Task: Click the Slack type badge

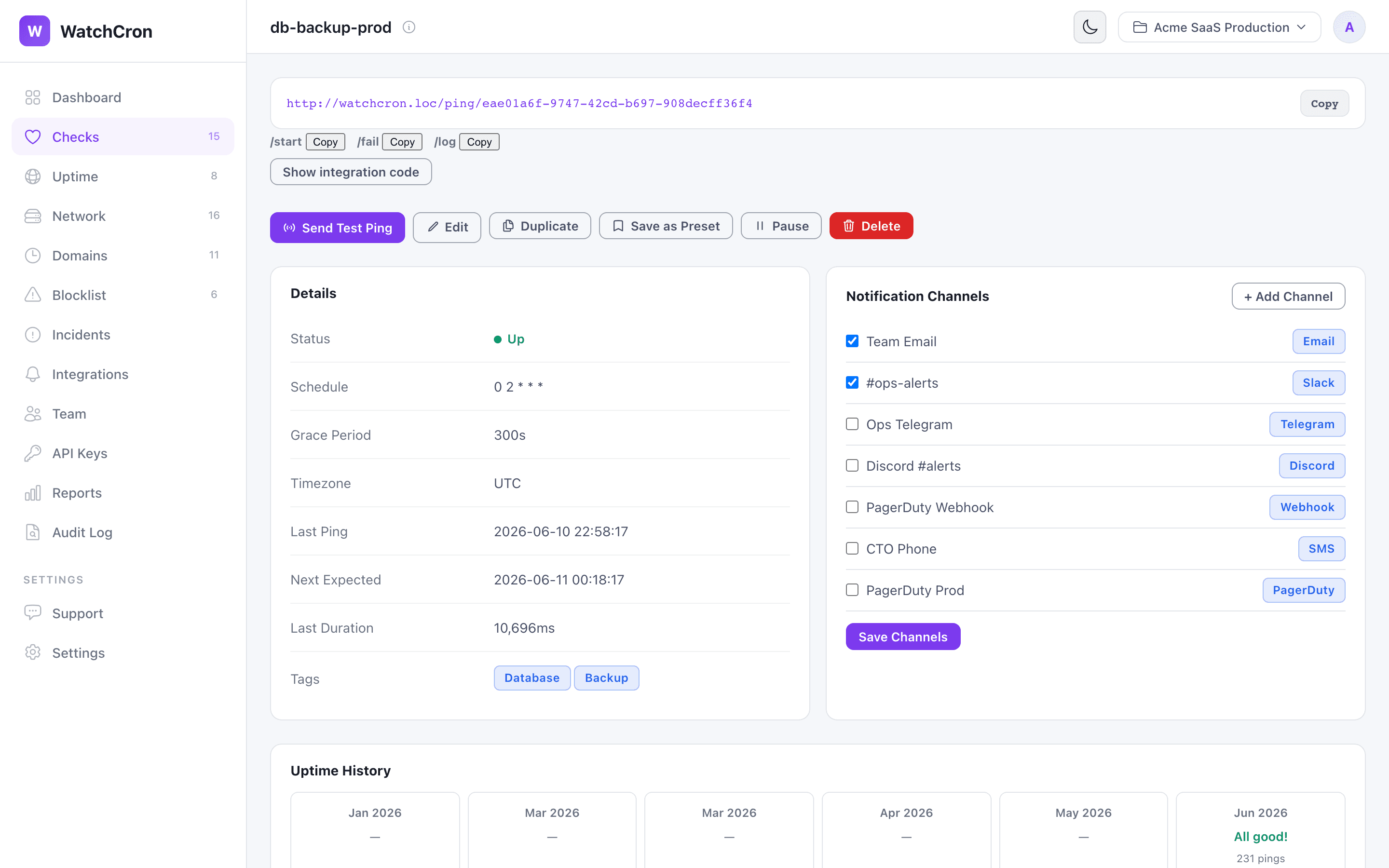Action: tap(1319, 382)
